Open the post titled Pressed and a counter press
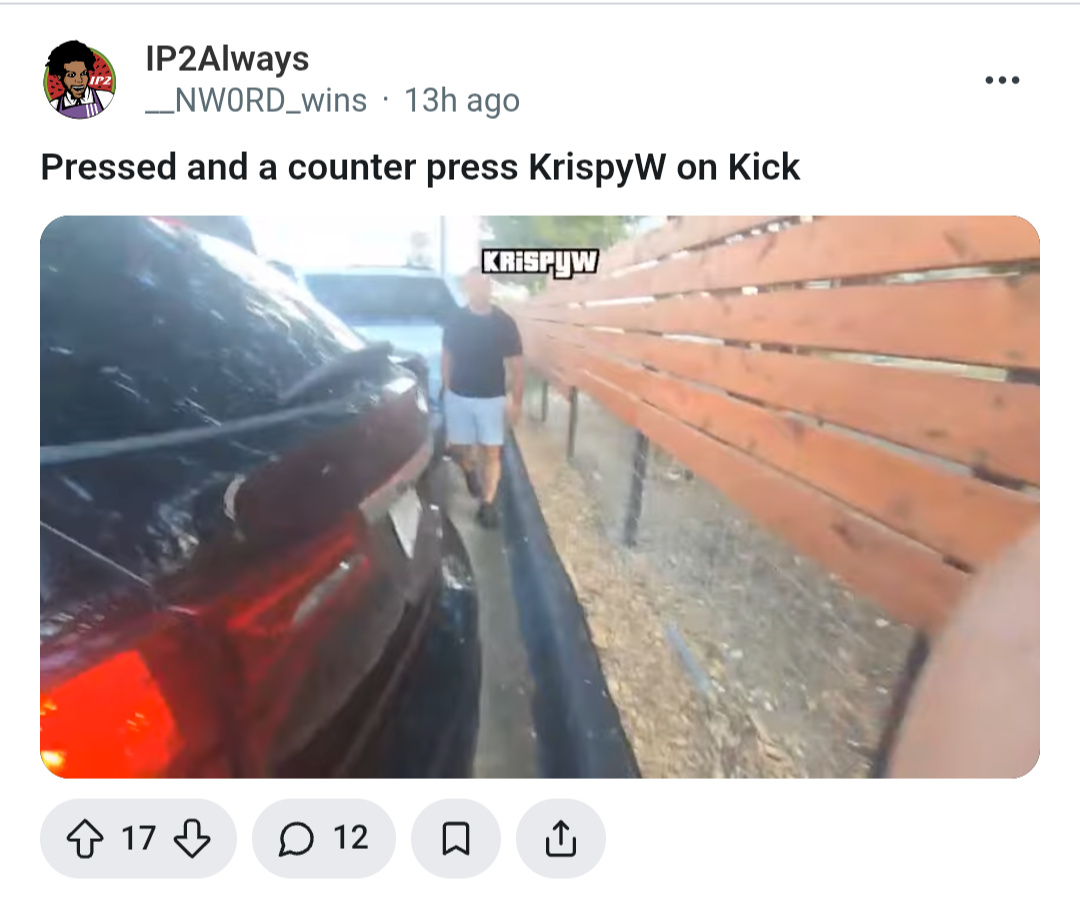This screenshot has height=914, width=1080. (420, 167)
